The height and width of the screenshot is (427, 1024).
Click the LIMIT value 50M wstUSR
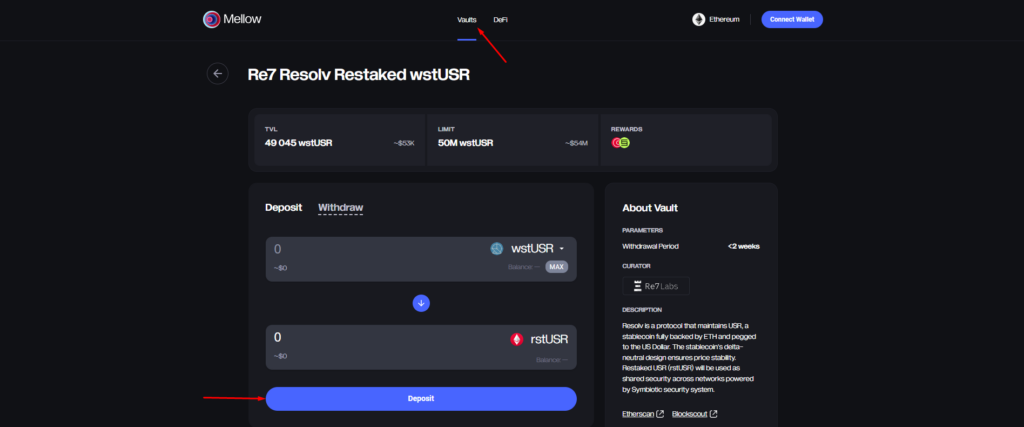(x=465, y=143)
